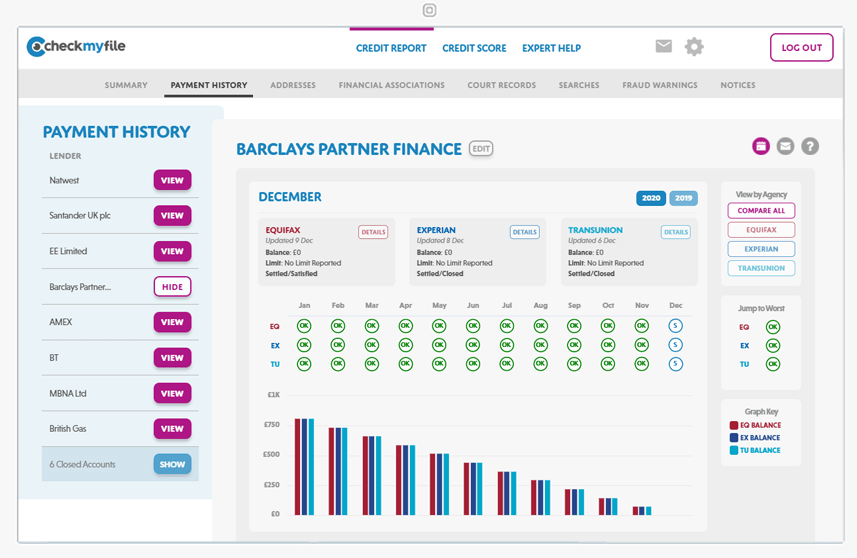The height and width of the screenshot is (558, 857).
Task: Hide the Barclays Partner account
Action: point(172,287)
